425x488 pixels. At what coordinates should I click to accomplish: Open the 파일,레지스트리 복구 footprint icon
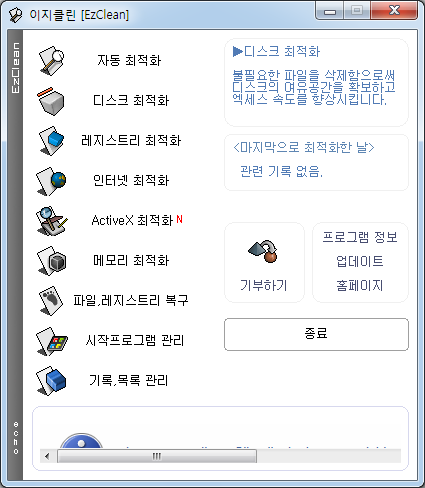click(51, 301)
